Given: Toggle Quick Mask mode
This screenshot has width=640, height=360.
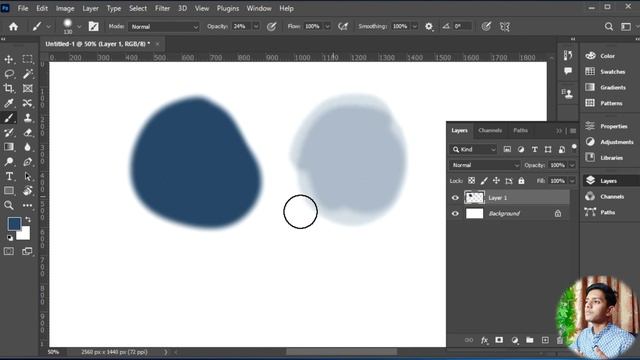Looking at the screenshot, I should [9, 251].
